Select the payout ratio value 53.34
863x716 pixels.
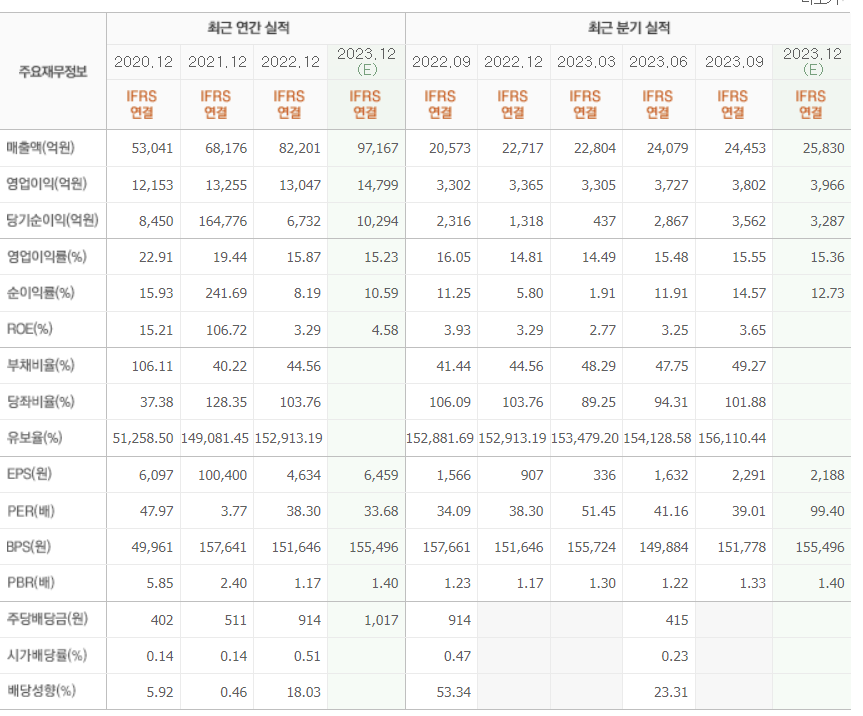(x=454, y=692)
